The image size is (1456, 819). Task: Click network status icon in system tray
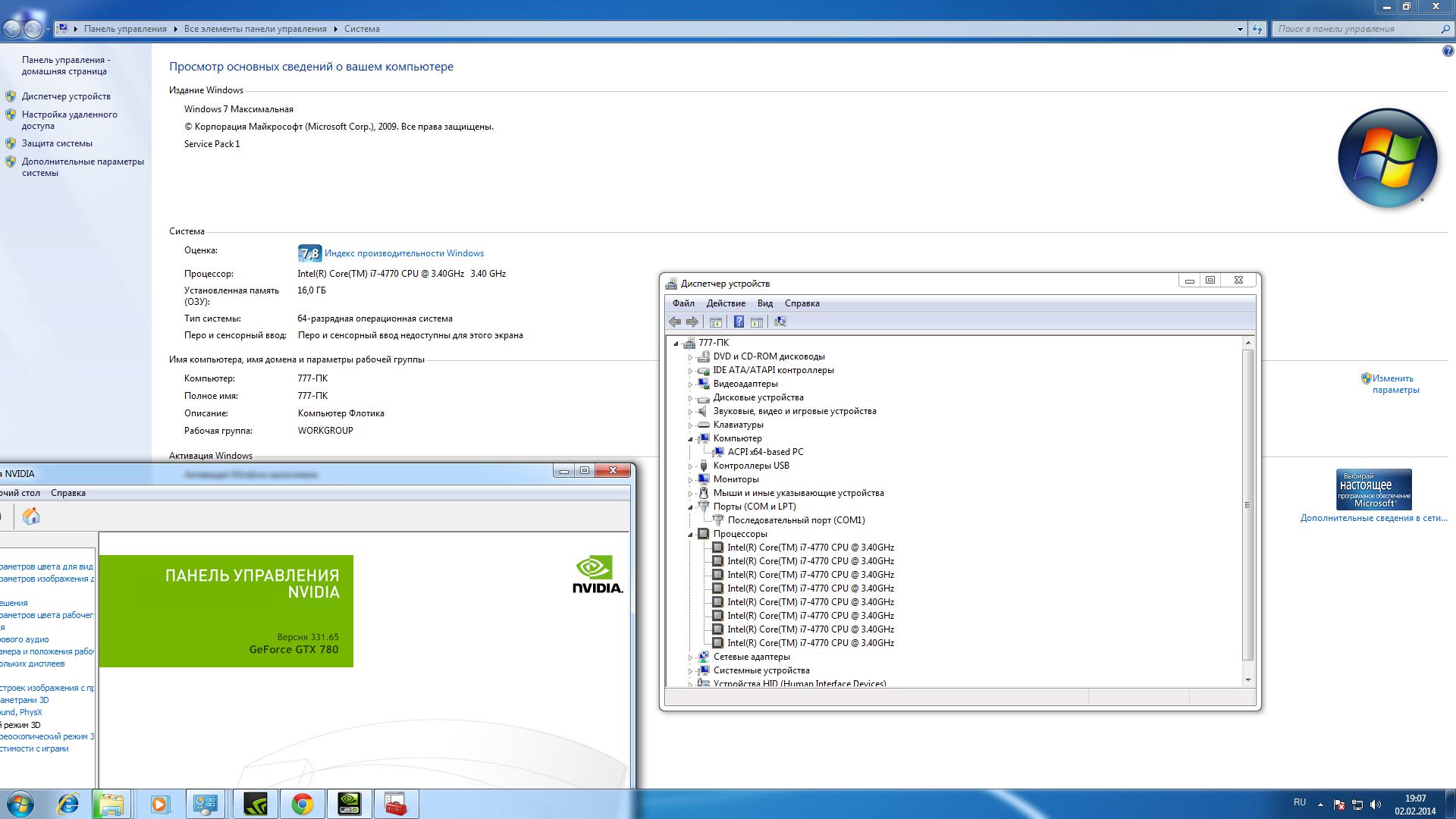1357,805
